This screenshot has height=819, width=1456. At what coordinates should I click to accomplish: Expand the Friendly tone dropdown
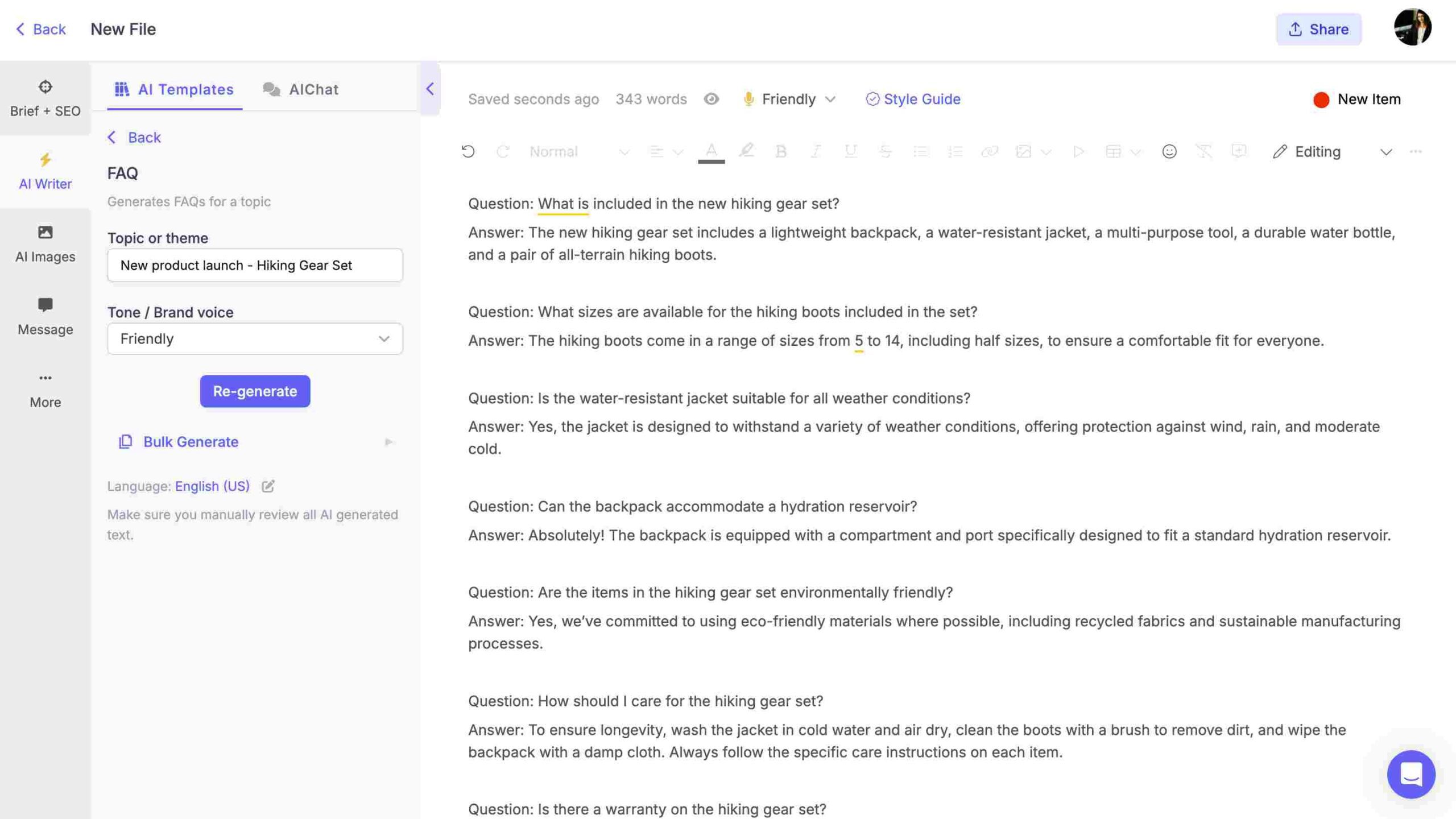[383, 338]
